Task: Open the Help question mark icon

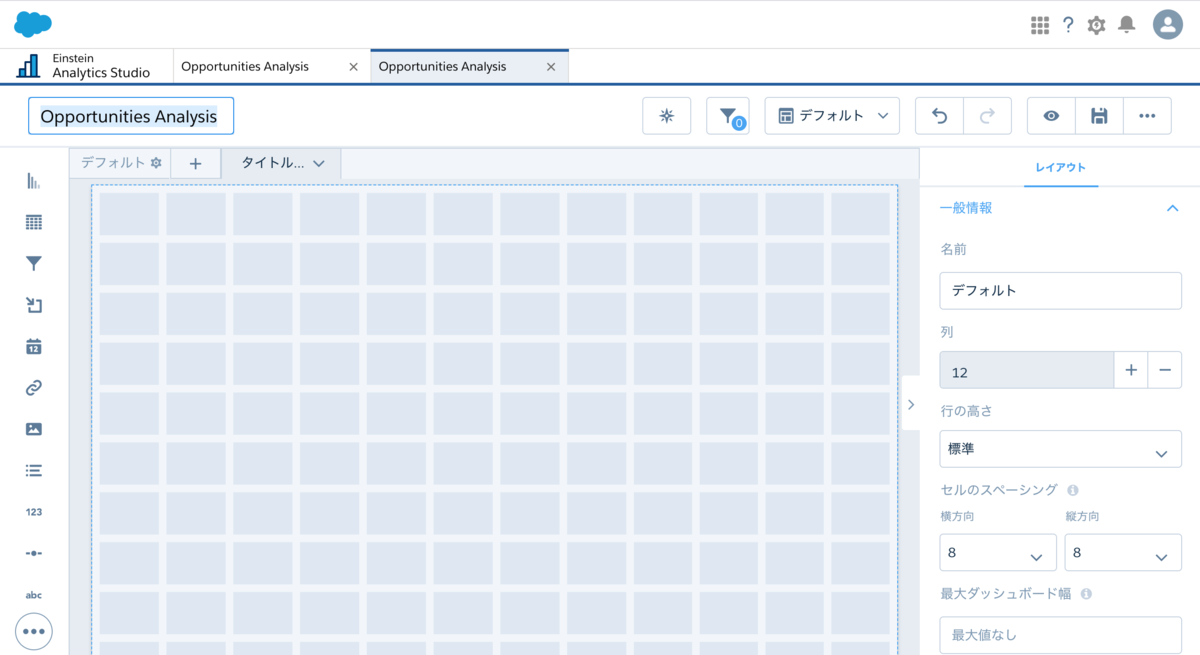Action: point(1068,25)
